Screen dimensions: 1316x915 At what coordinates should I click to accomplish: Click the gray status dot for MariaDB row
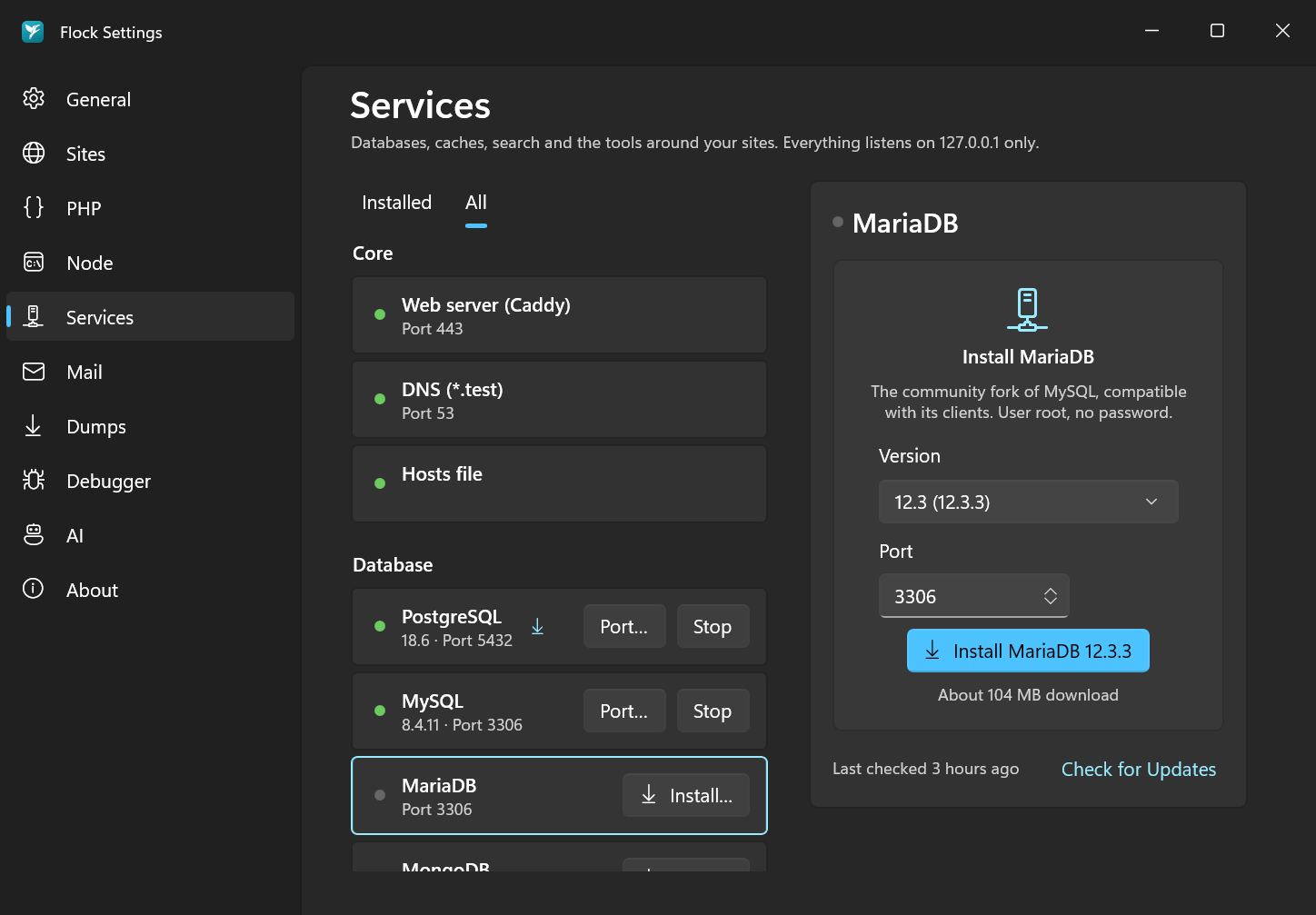click(380, 795)
